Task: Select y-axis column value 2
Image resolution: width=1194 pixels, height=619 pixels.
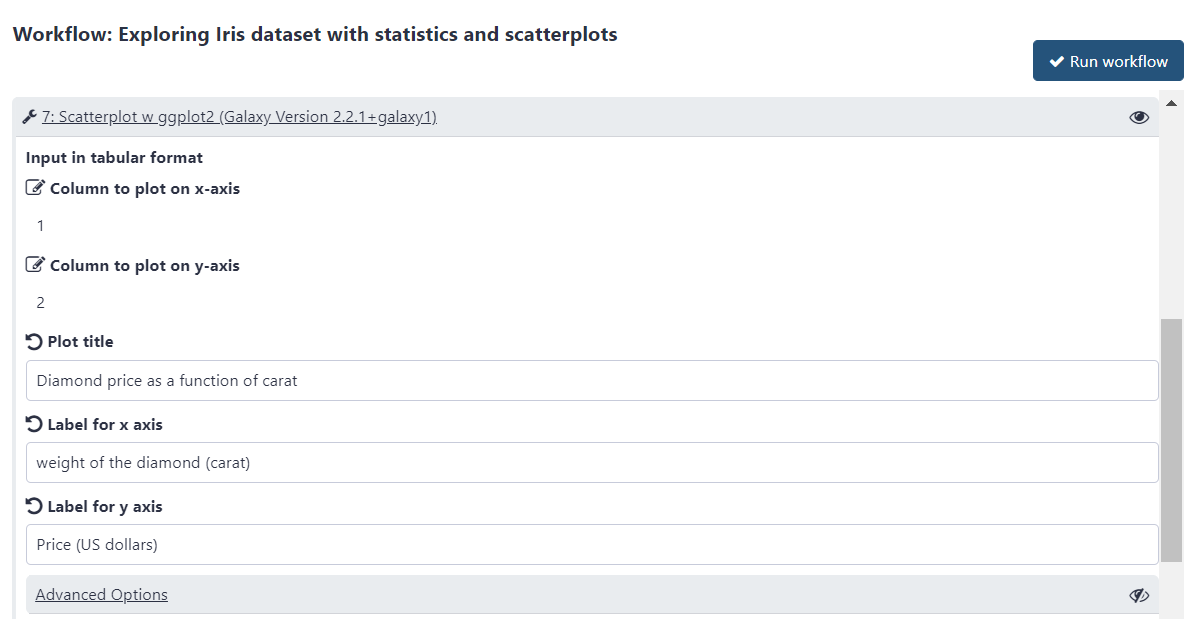Action: [x=40, y=303]
